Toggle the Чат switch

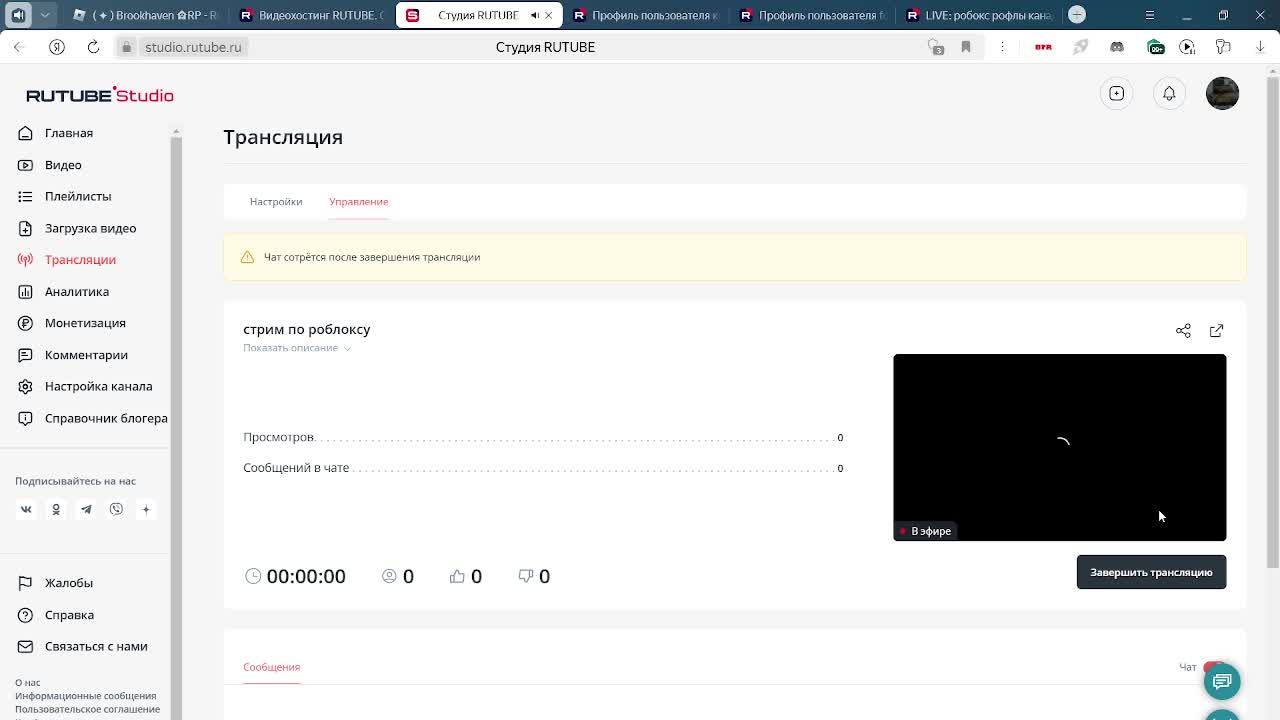tap(1214, 667)
